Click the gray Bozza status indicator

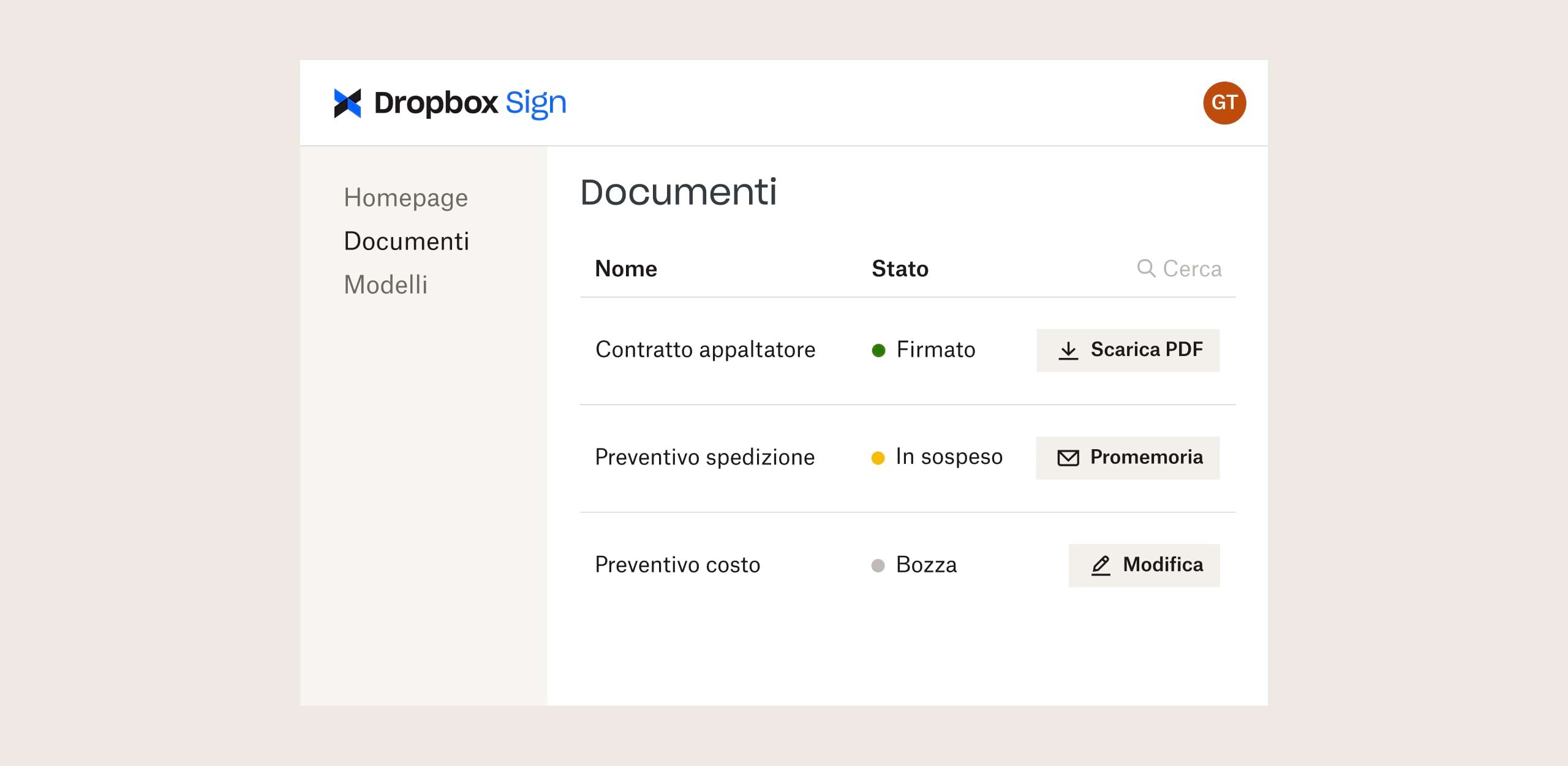pyautogui.click(x=878, y=565)
